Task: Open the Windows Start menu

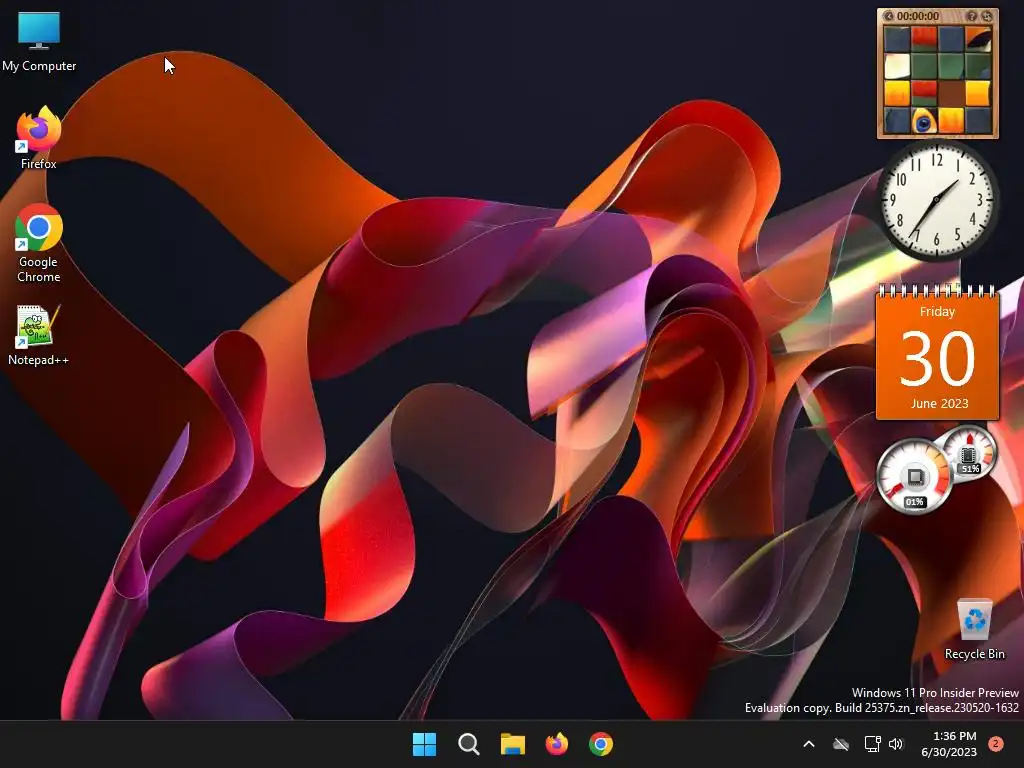Action: pyautogui.click(x=424, y=744)
